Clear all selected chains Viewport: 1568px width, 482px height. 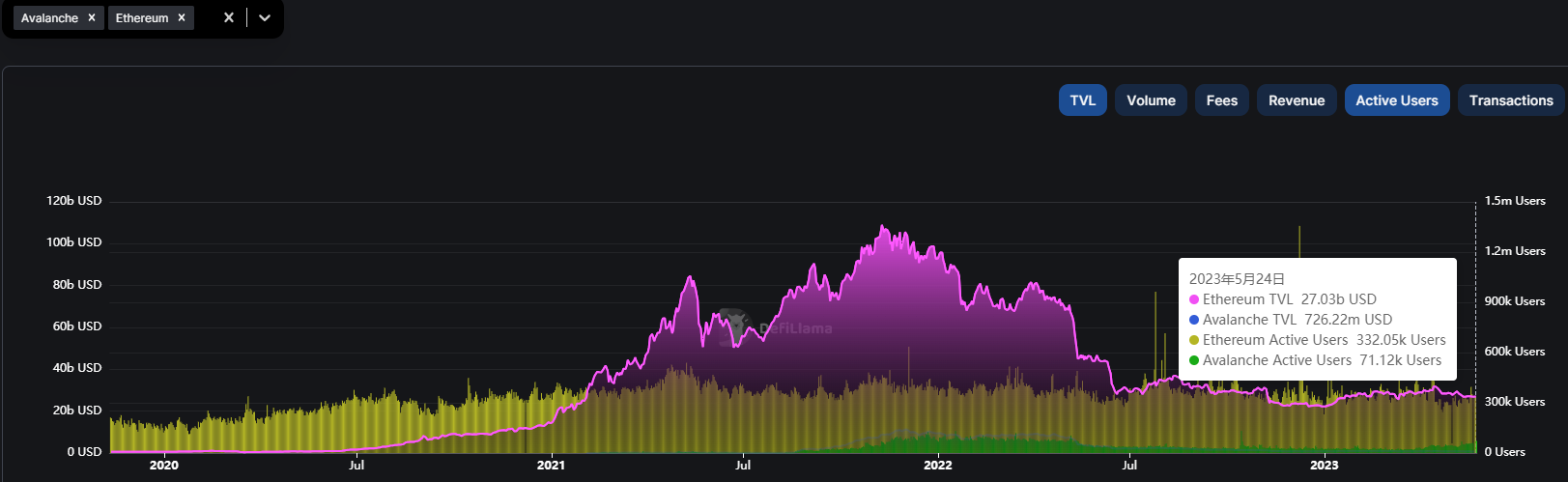click(229, 17)
